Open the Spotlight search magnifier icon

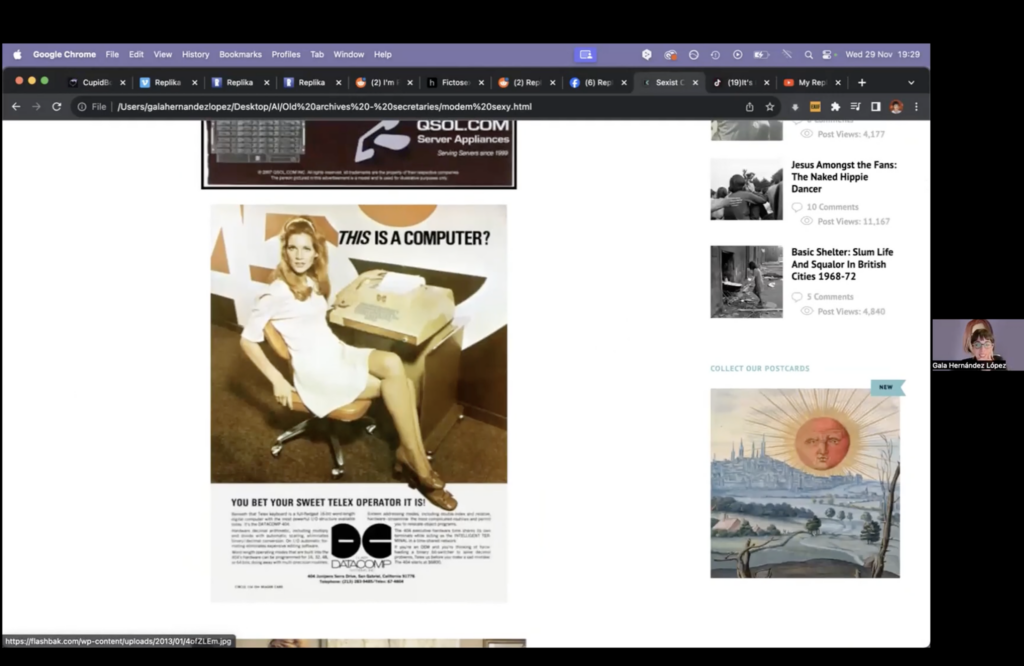point(808,55)
